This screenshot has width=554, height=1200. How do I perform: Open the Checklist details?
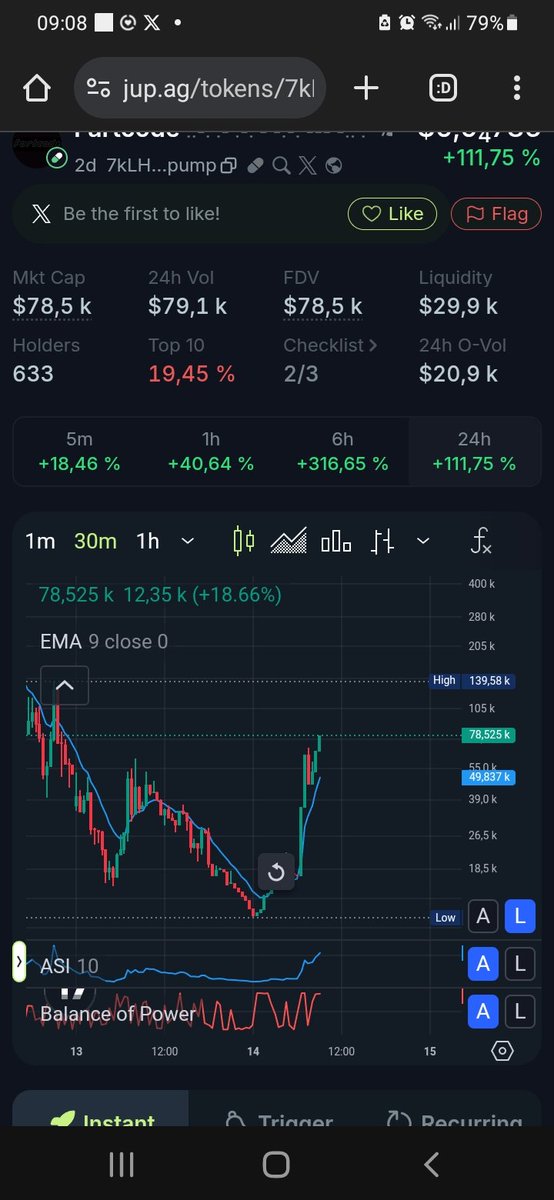[x=331, y=345]
